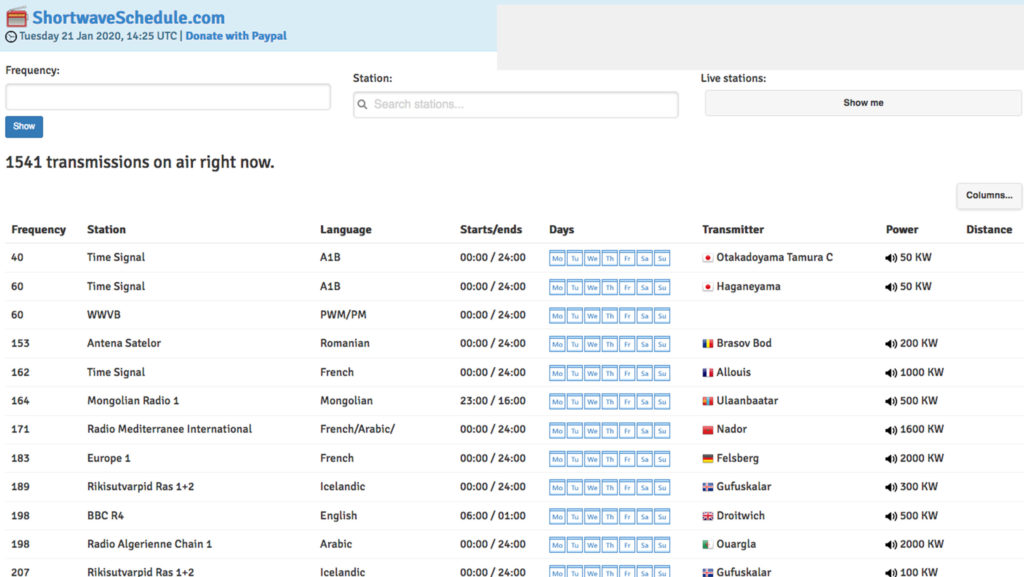Click Radio Algerienne Chain 1 cell
The height and width of the screenshot is (577, 1024).
pyautogui.click(x=149, y=544)
